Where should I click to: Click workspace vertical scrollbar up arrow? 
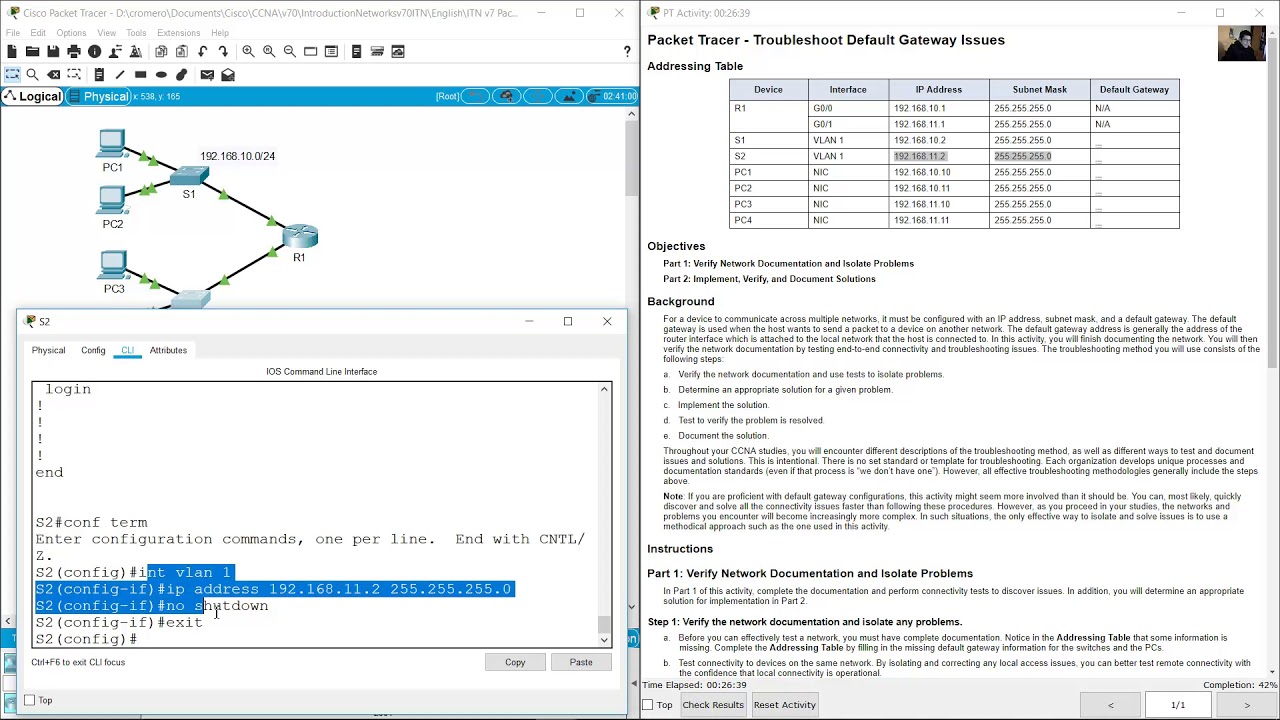click(x=631, y=114)
